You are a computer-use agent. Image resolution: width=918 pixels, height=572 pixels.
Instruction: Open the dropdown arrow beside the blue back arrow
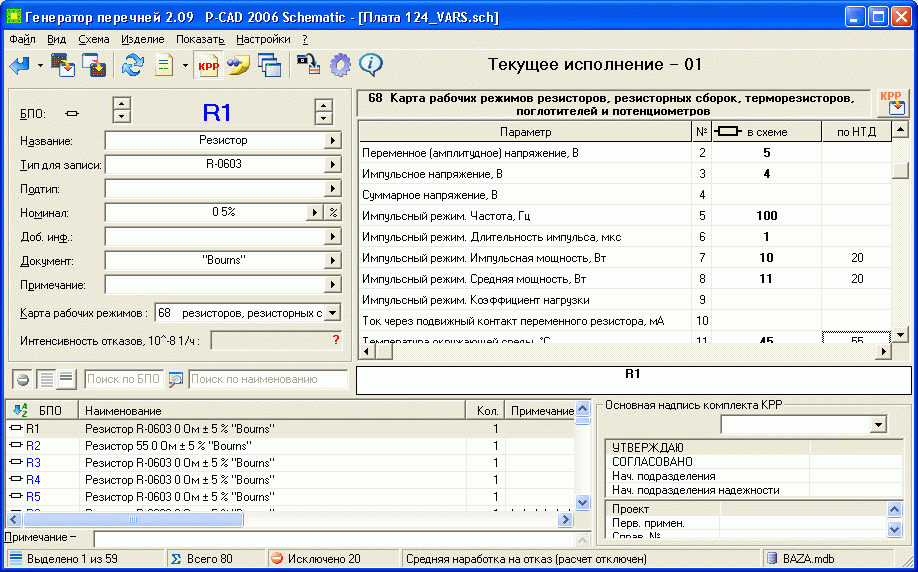click(40, 66)
